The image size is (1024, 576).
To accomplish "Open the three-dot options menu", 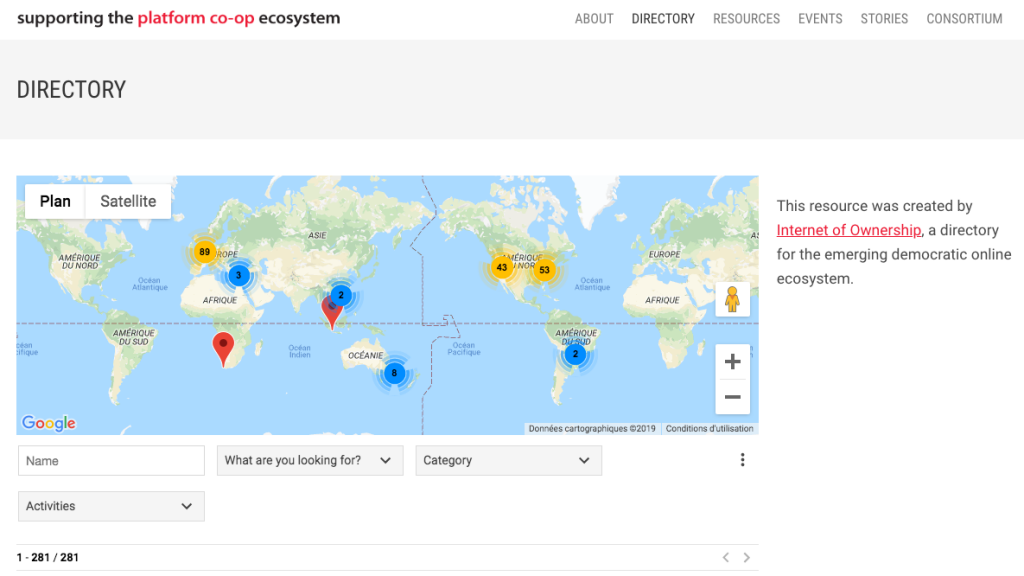I will 742,460.
